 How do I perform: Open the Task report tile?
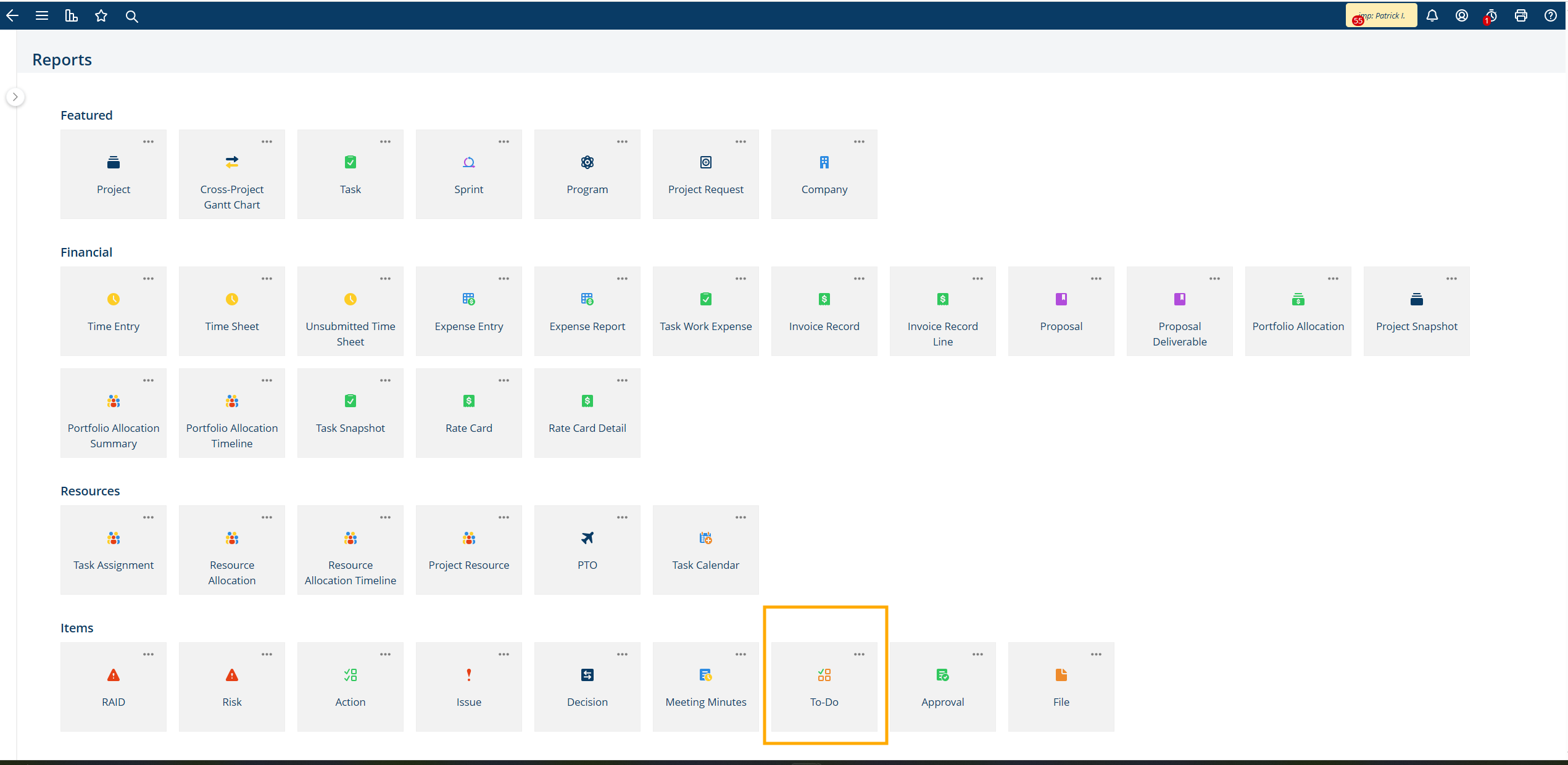click(x=351, y=174)
